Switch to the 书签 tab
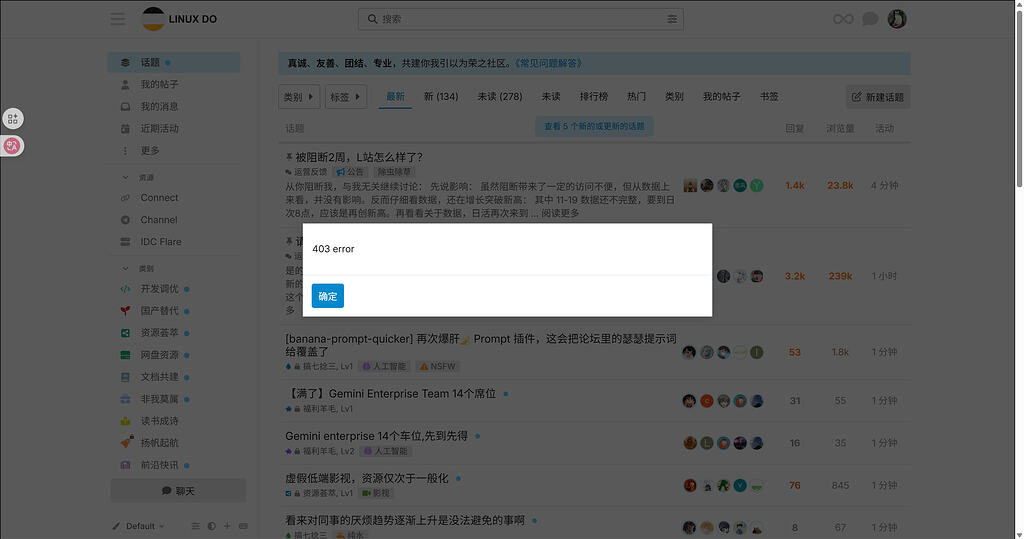1024x539 pixels. (769, 97)
